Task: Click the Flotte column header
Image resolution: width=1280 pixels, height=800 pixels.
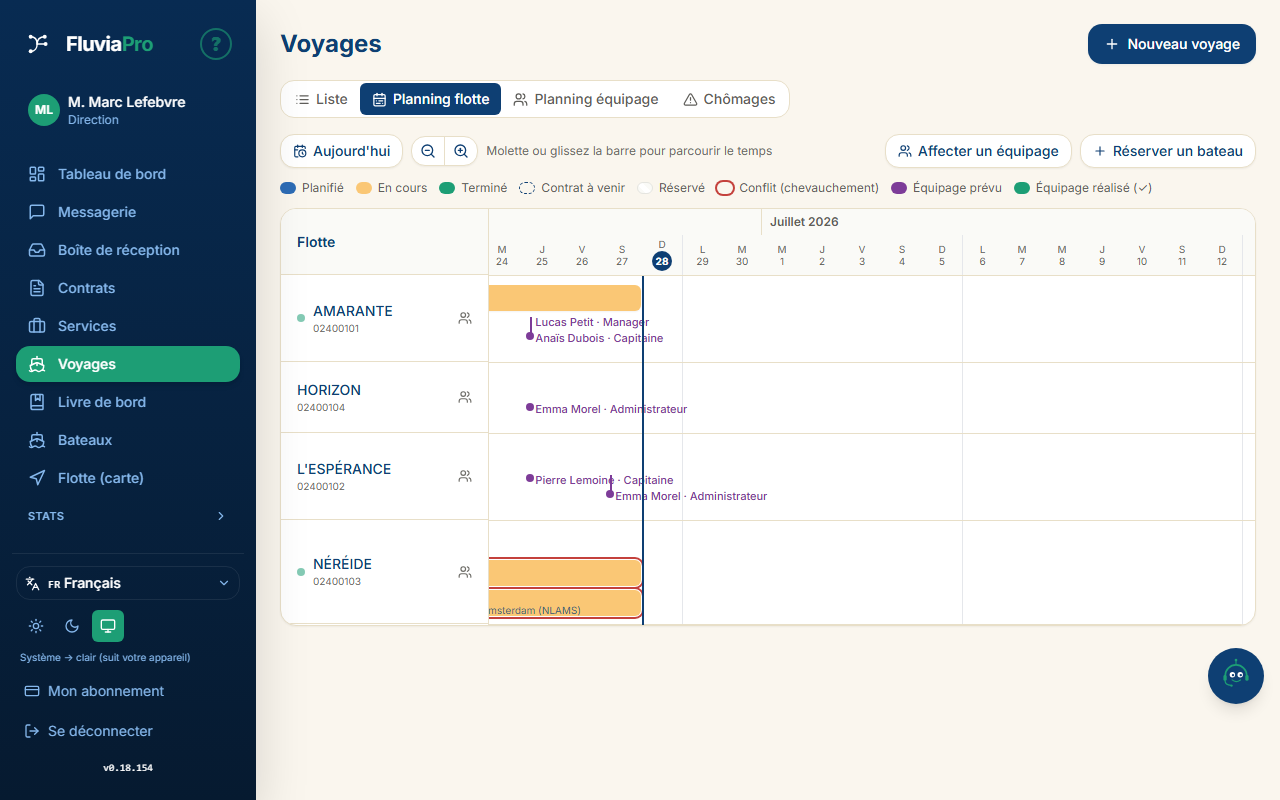Action: point(316,242)
